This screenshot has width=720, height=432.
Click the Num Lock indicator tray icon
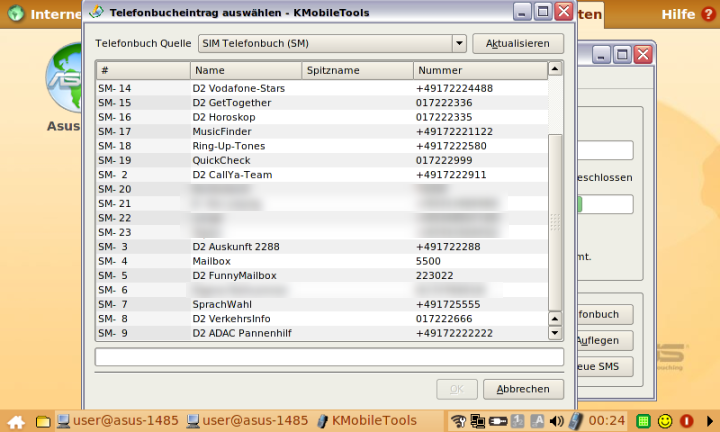[518, 421]
